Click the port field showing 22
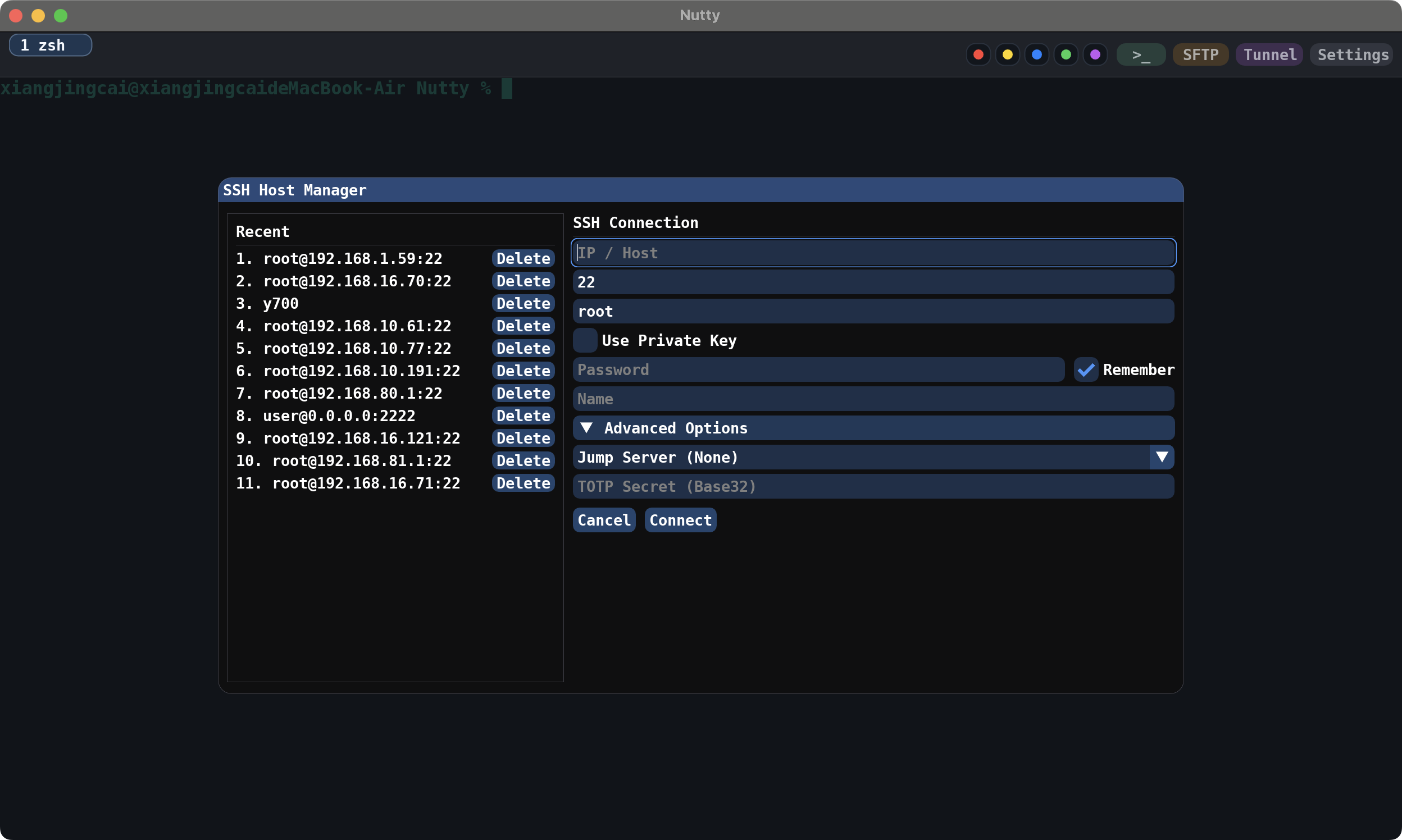Screen dimensions: 1402x840 pos(873,282)
